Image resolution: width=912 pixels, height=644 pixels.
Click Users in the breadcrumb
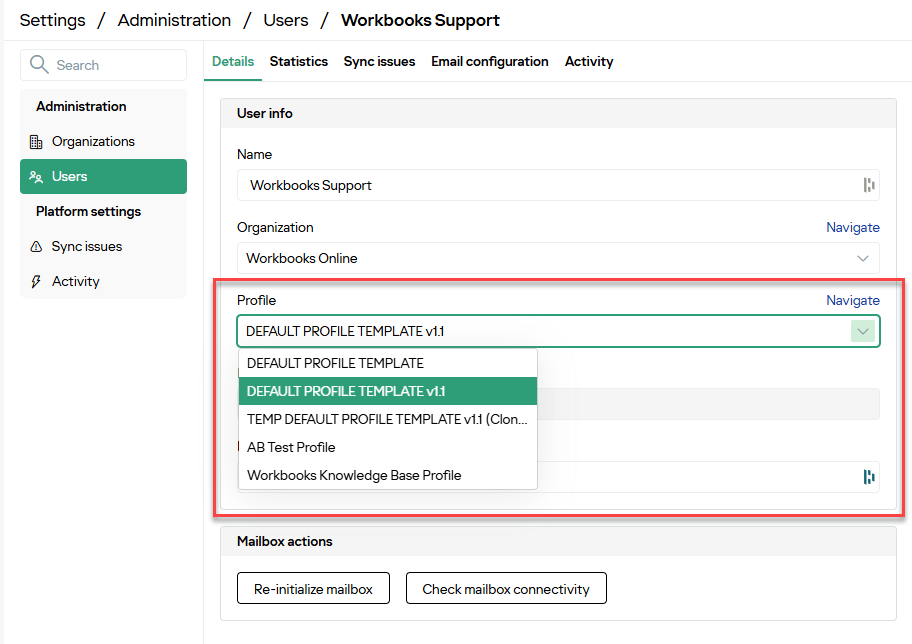pyautogui.click(x=286, y=20)
